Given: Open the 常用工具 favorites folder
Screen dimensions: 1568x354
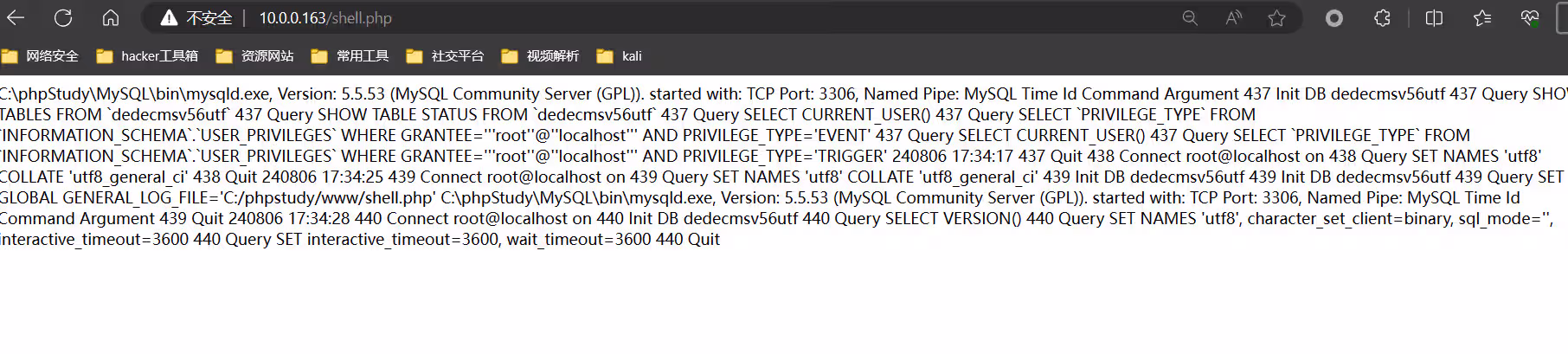Looking at the screenshot, I should pos(350,56).
